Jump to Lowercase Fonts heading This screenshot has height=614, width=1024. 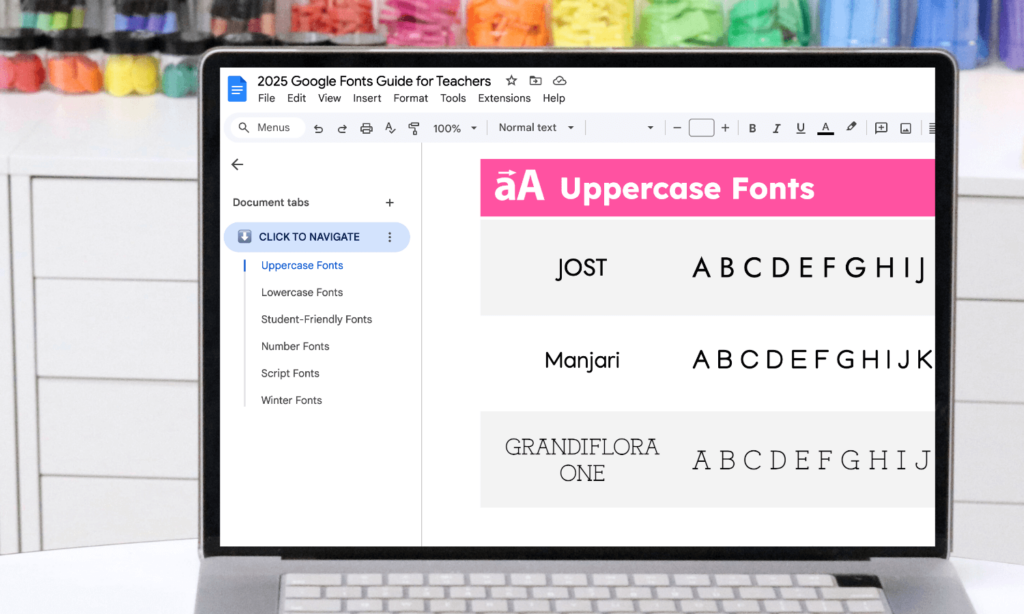click(x=302, y=292)
